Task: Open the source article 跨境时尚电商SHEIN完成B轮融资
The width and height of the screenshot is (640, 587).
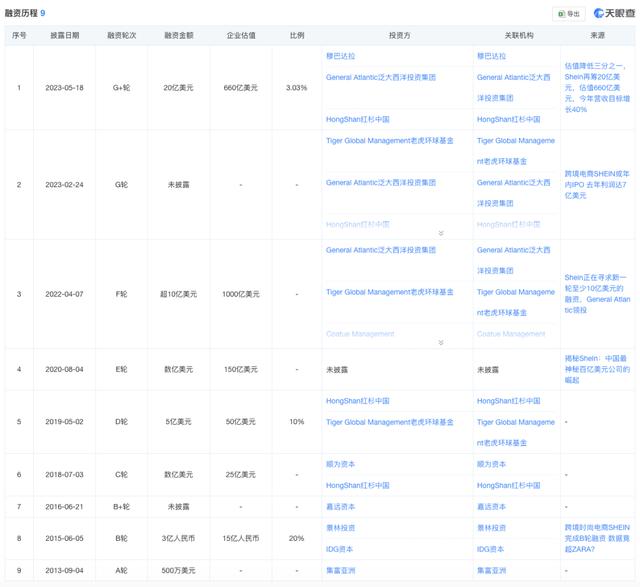Action: 597,538
